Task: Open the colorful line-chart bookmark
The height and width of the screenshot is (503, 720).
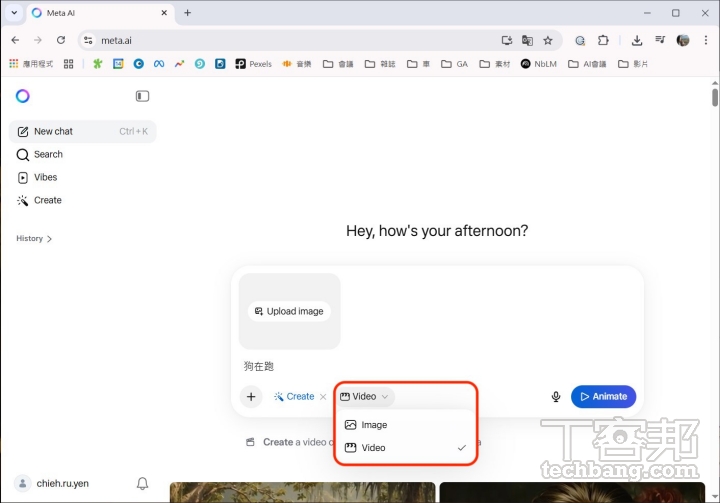Action: click(x=179, y=64)
